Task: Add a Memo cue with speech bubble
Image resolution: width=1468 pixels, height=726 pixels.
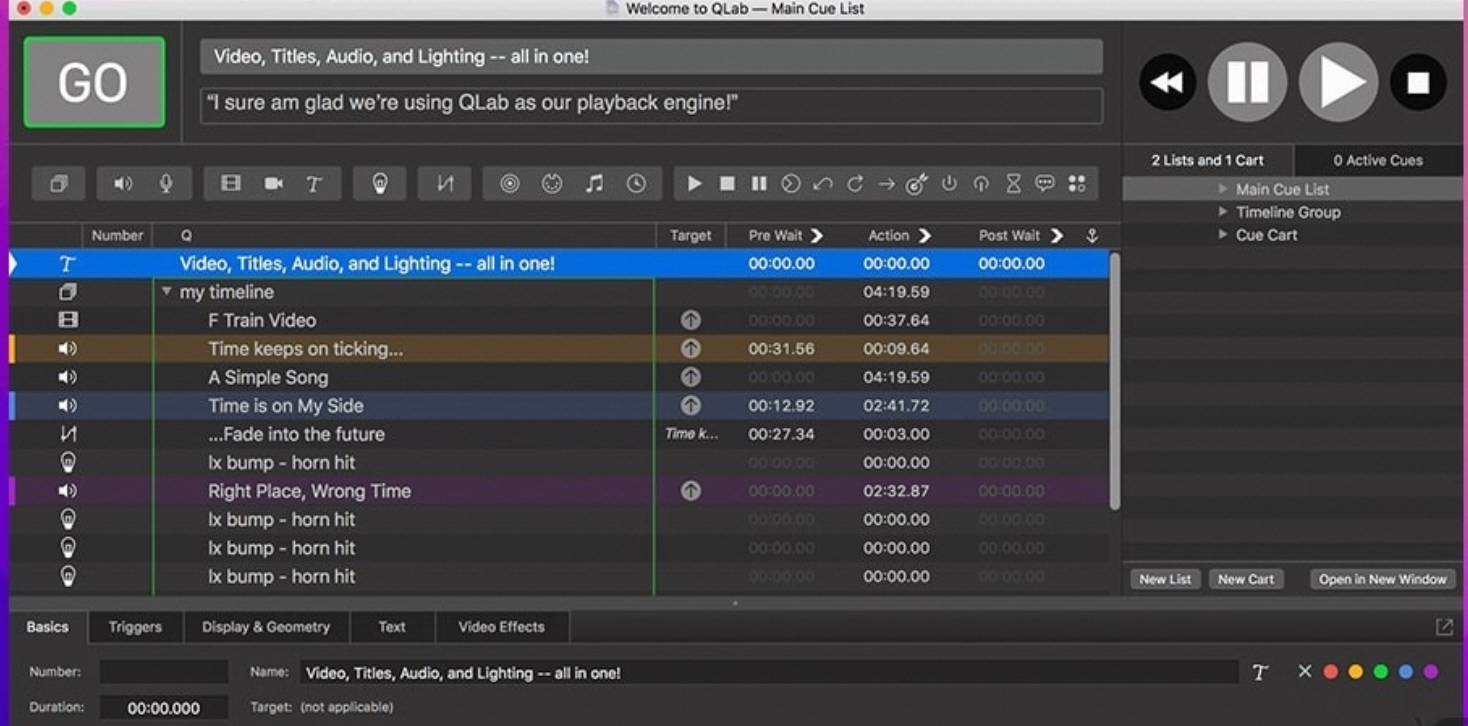Action: click(x=1045, y=184)
